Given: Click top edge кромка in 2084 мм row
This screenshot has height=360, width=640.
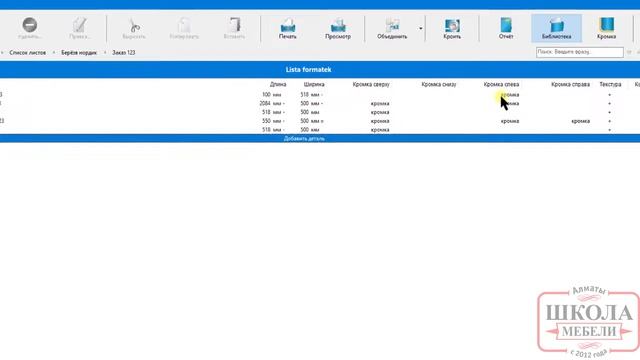Looking at the screenshot, I should pos(380,104).
